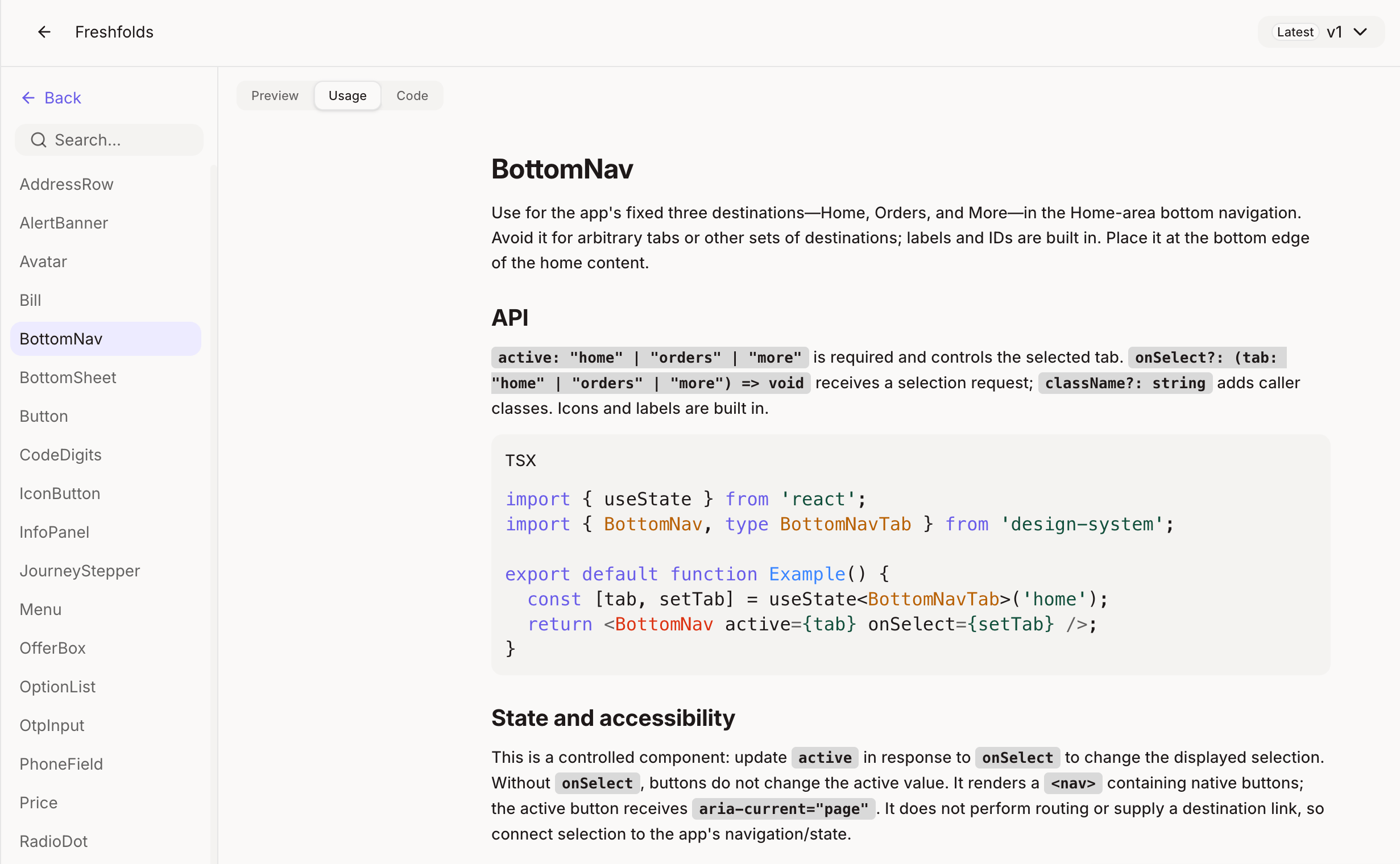Viewport: 1400px width, 864px height.
Task: Go Back via the purple sidebar link
Action: point(51,98)
